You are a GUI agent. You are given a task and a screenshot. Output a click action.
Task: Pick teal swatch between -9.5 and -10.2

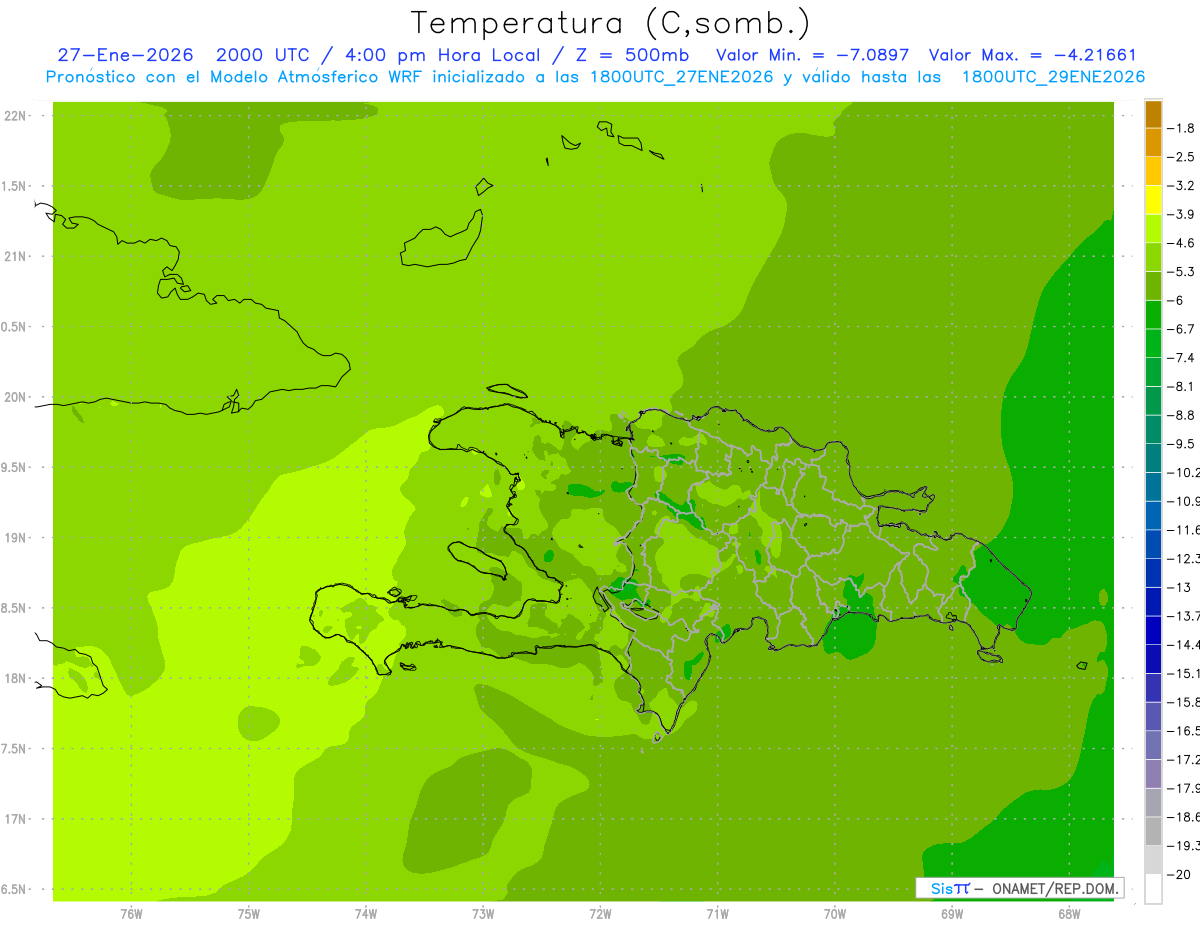click(1153, 458)
